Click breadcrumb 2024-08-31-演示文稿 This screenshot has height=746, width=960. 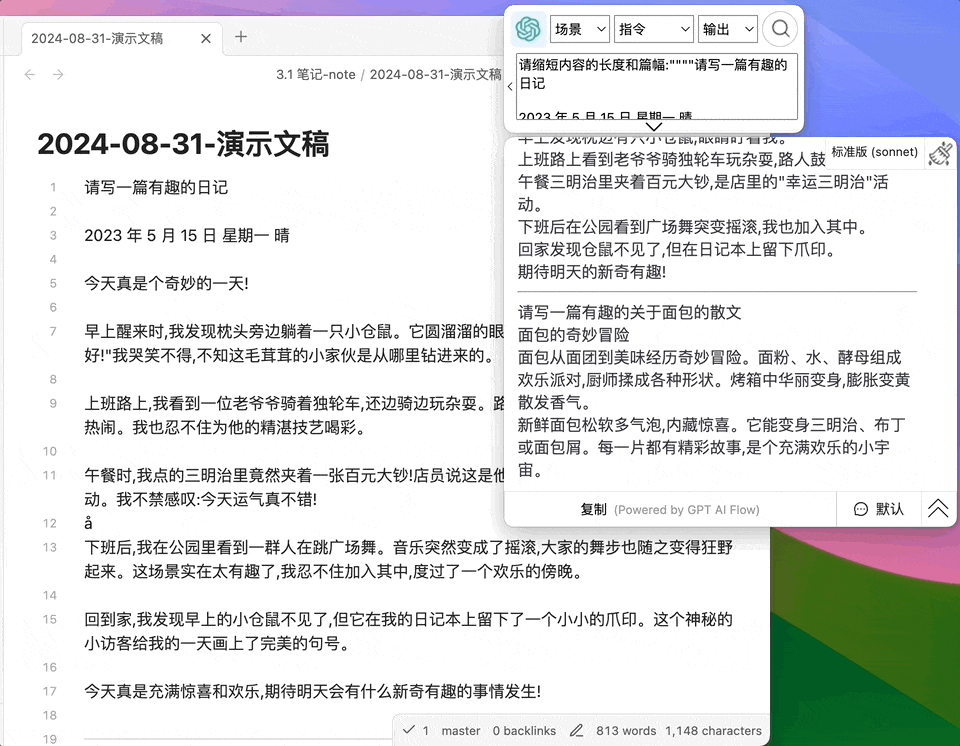pos(435,75)
